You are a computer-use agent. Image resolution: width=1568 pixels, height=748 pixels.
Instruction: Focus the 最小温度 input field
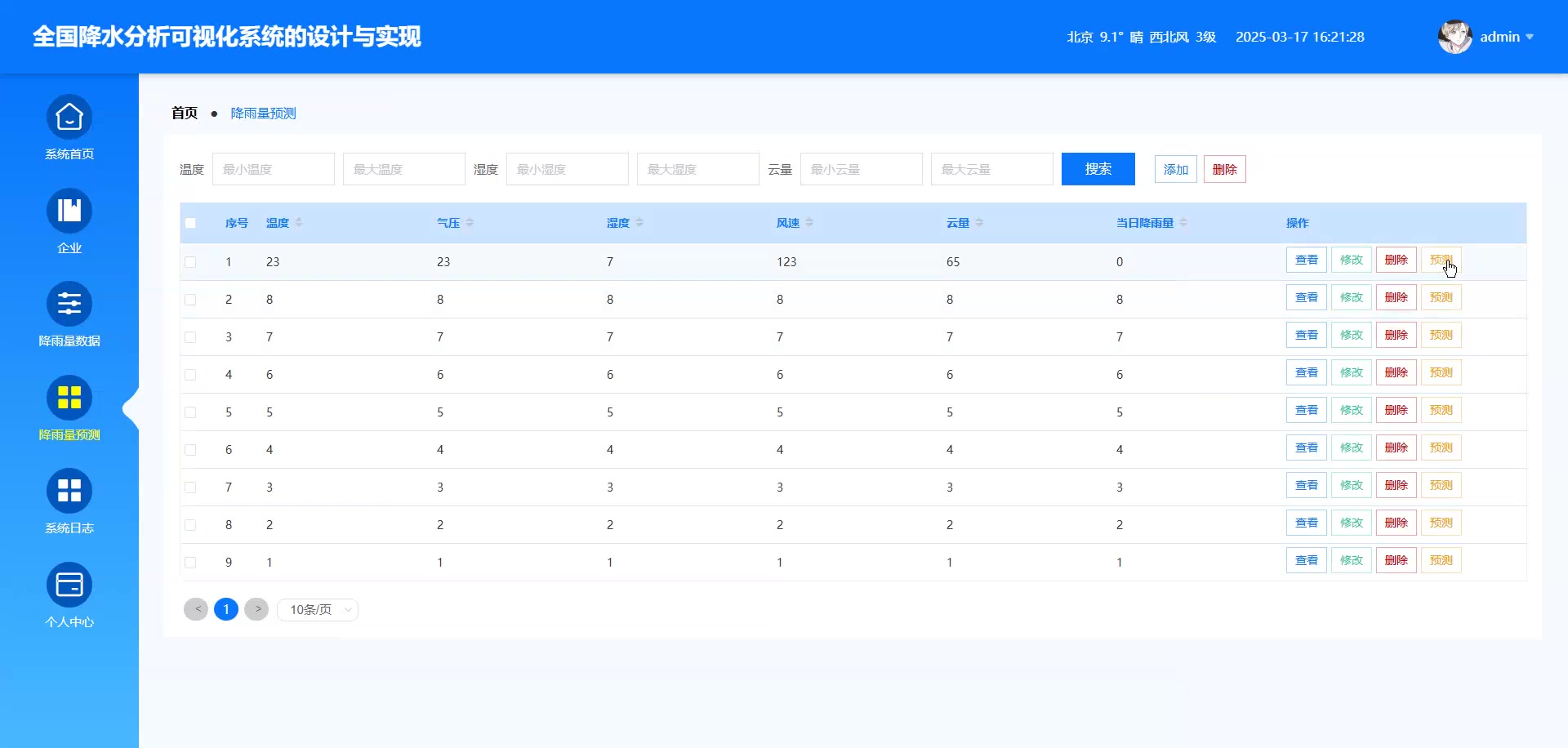point(274,169)
